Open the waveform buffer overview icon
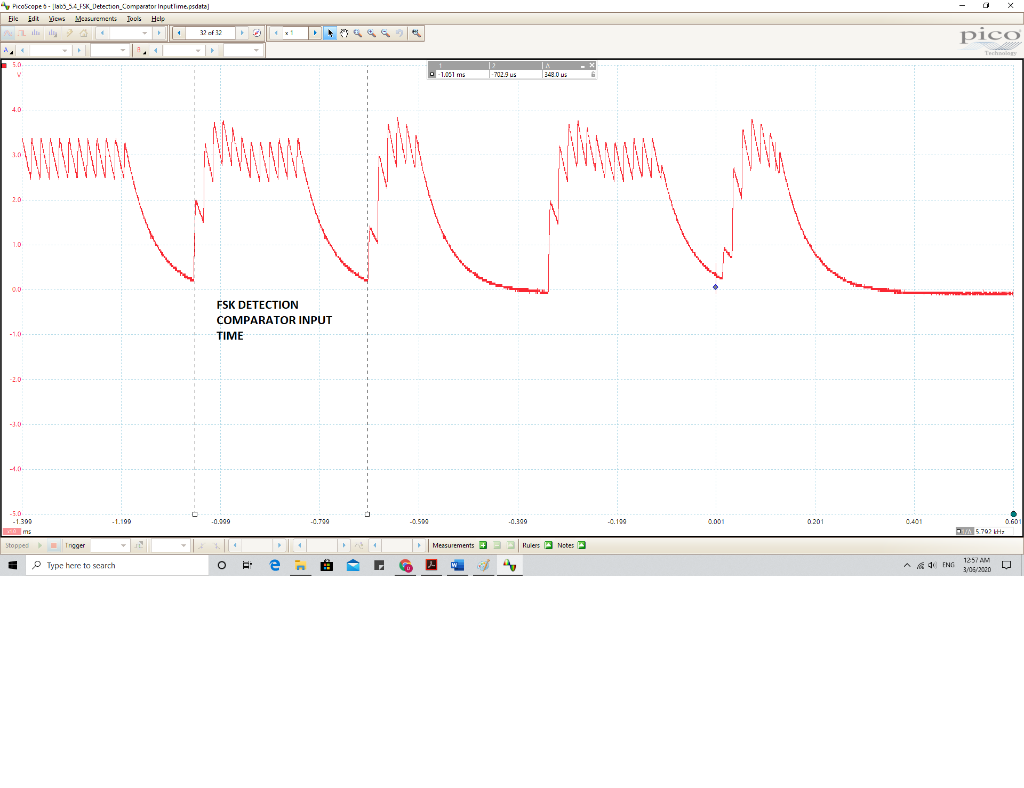Screen dimensions: 1024x788 [256, 32]
